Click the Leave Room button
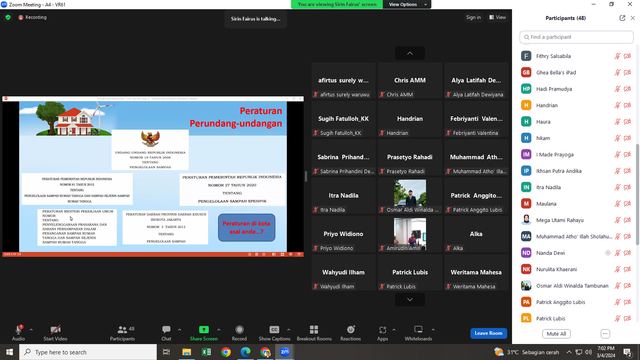Viewport: 640px width, 360px height. (488, 333)
